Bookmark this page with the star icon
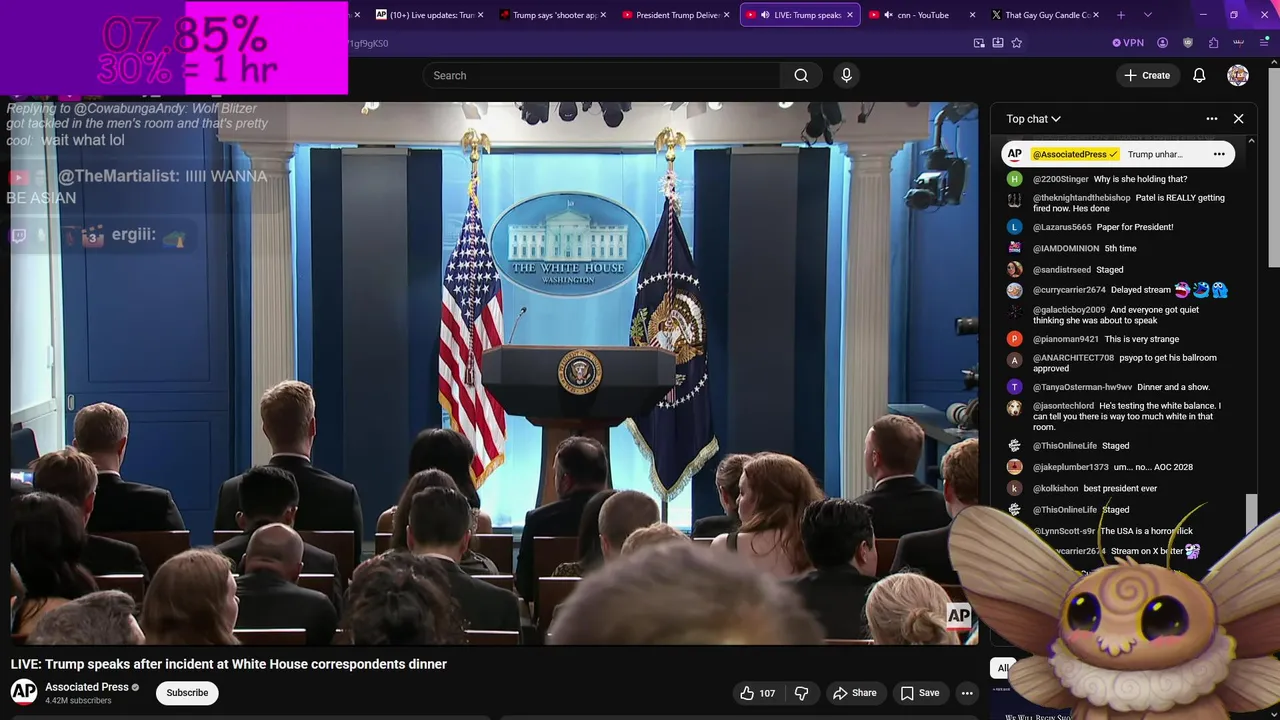Image resolution: width=1280 pixels, height=720 pixels. tap(1017, 43)
